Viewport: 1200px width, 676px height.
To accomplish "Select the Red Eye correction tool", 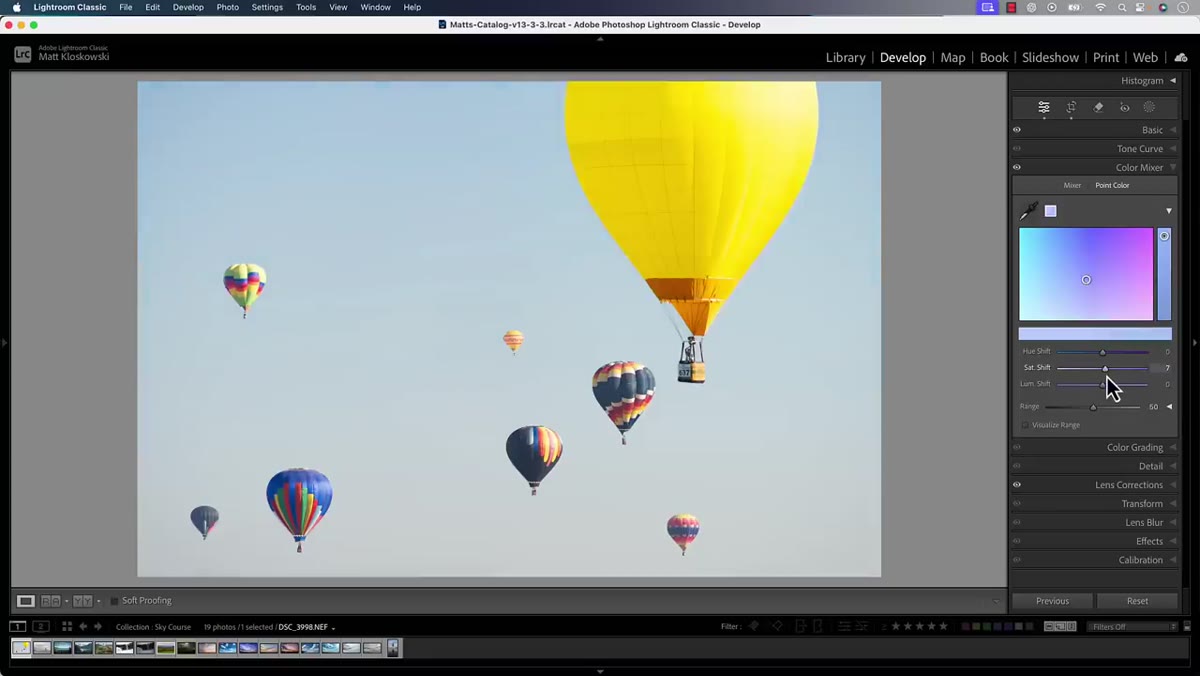I will [1124, 107].
